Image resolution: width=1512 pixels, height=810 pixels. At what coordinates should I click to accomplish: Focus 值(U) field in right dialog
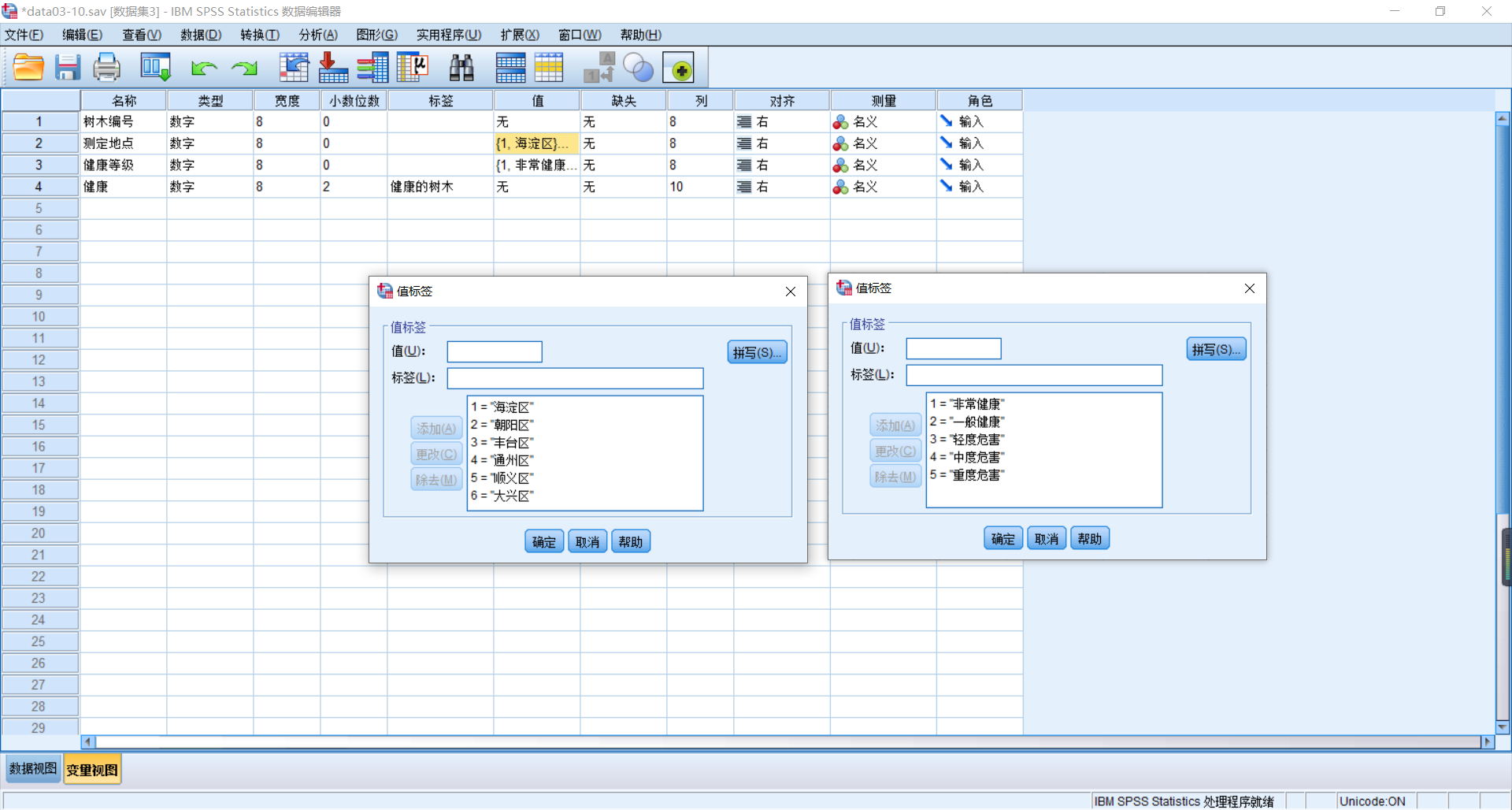click(x=954, y=348)
